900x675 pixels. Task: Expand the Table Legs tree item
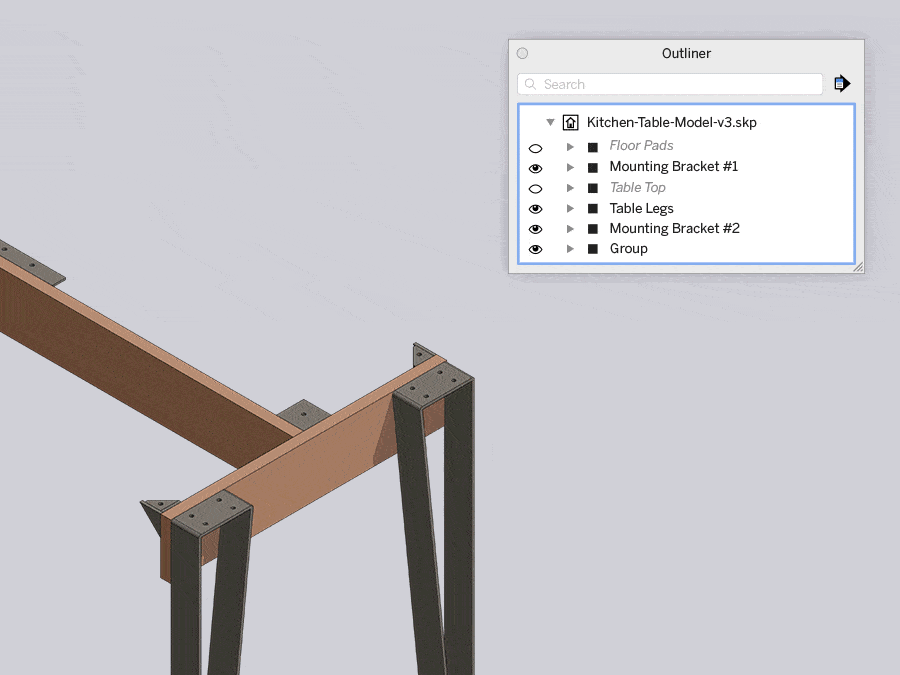(570, 208)
